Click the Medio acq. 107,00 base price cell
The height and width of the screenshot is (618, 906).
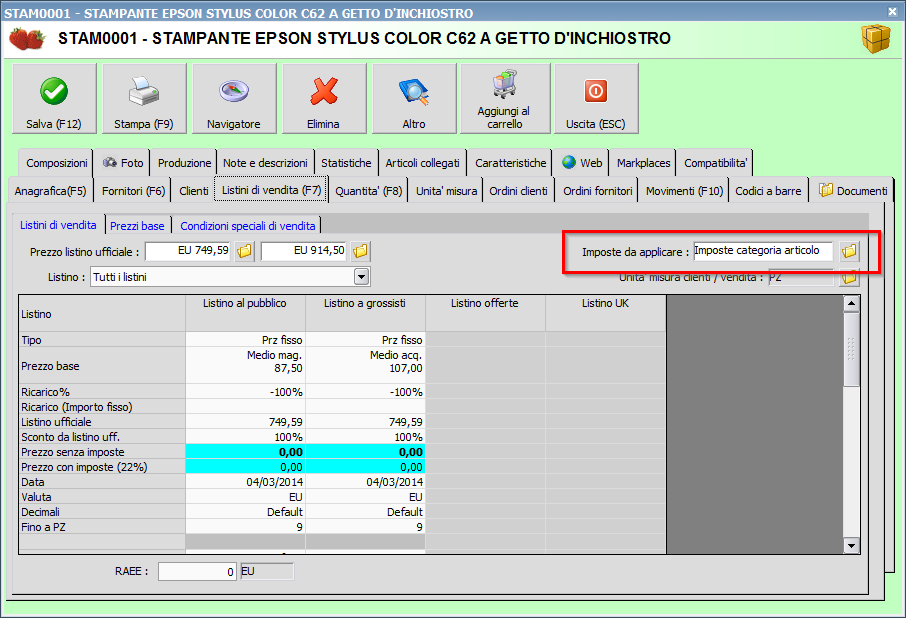pos(365,366)
